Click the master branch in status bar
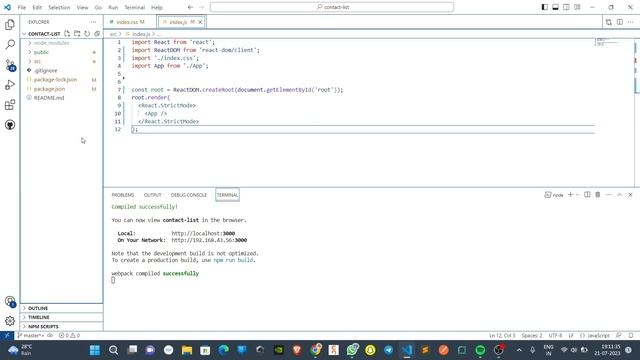The width and height of the screenshot is (640, 360). (31, 336)
